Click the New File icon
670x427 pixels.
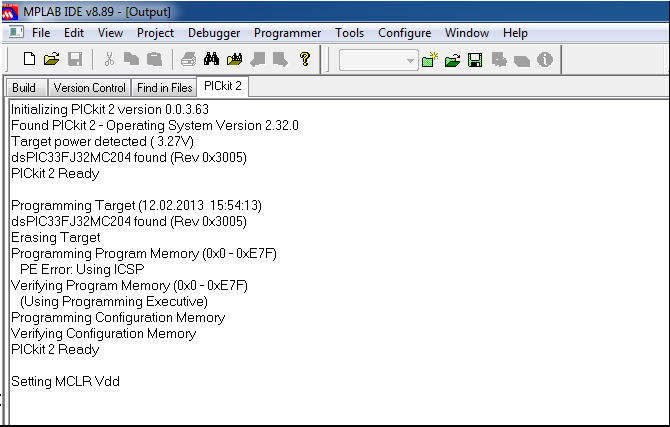point(29,59)
